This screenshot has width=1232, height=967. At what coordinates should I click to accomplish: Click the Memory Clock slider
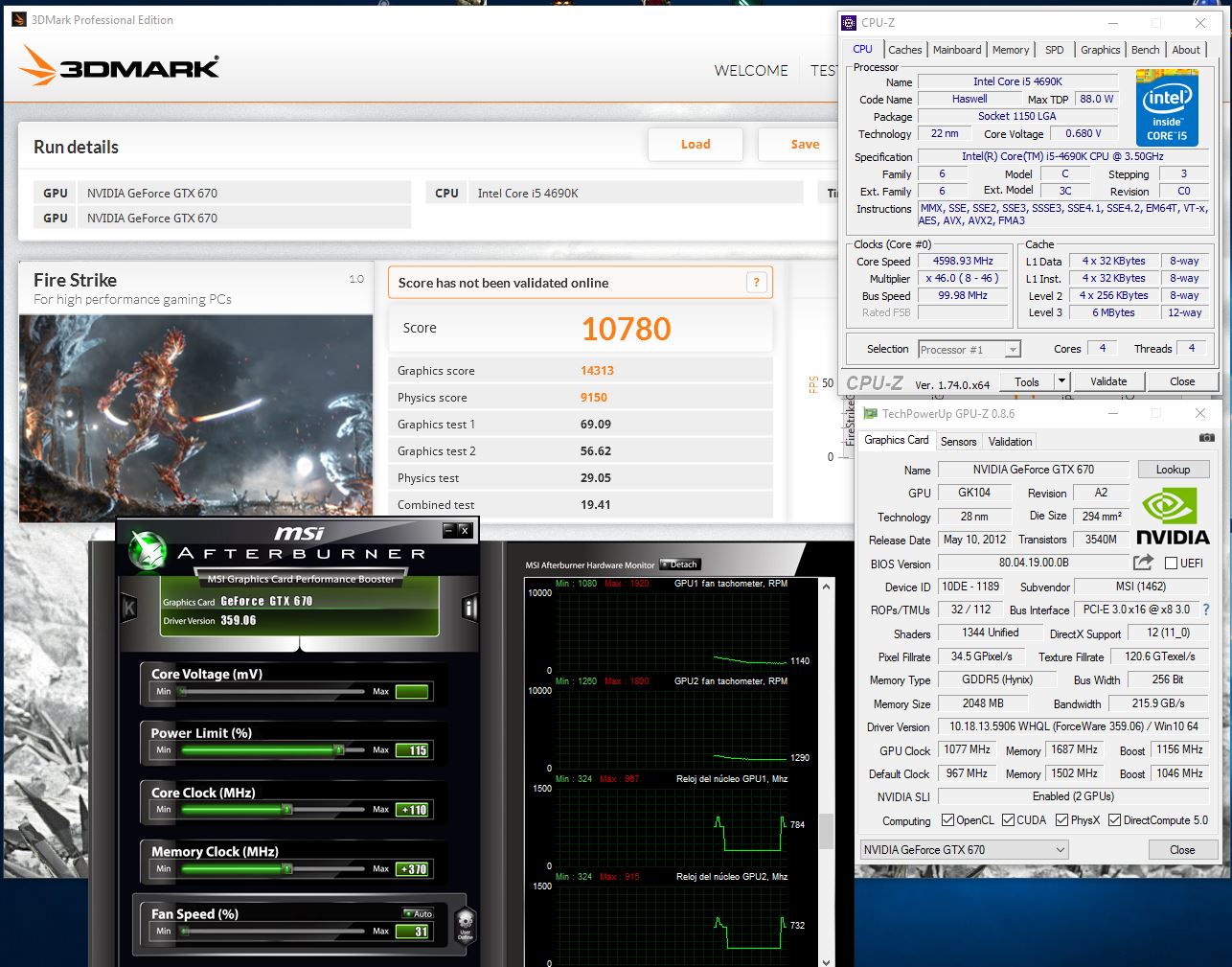pos(273,869)
